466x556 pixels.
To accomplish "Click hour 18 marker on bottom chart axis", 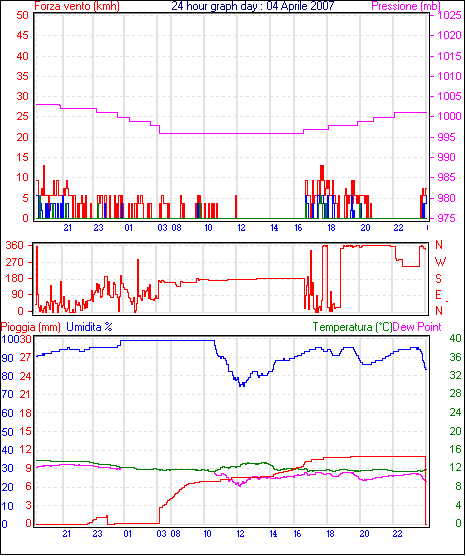I will point(330,534).
